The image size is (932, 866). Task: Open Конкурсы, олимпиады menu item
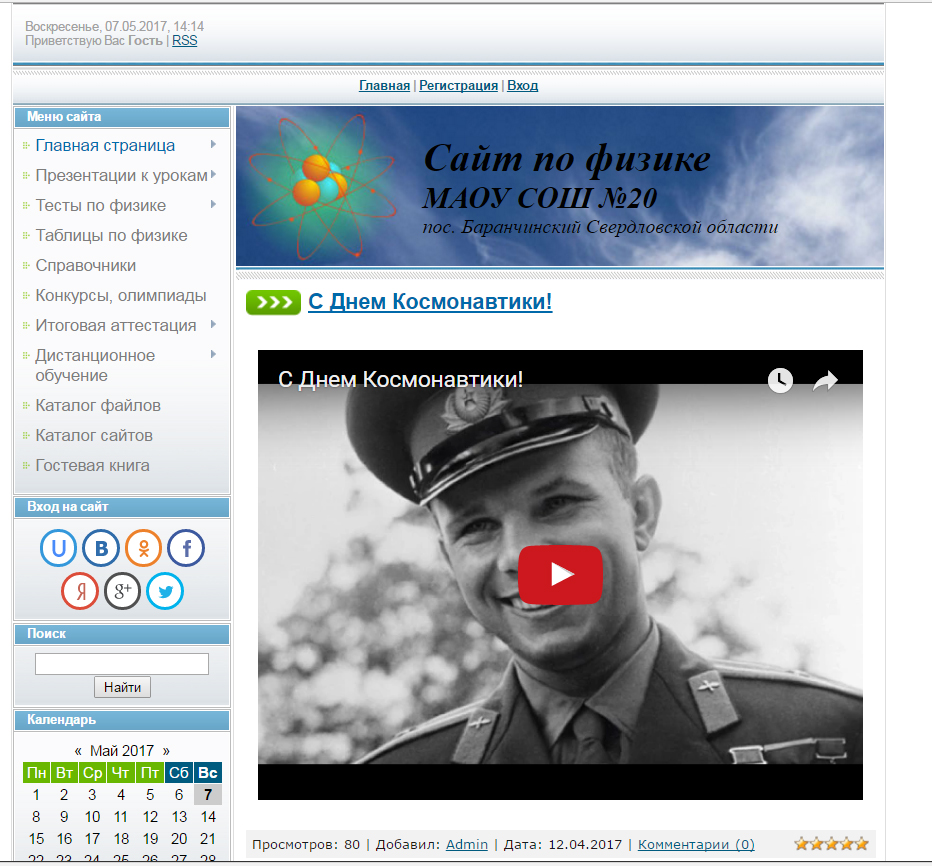121,295
